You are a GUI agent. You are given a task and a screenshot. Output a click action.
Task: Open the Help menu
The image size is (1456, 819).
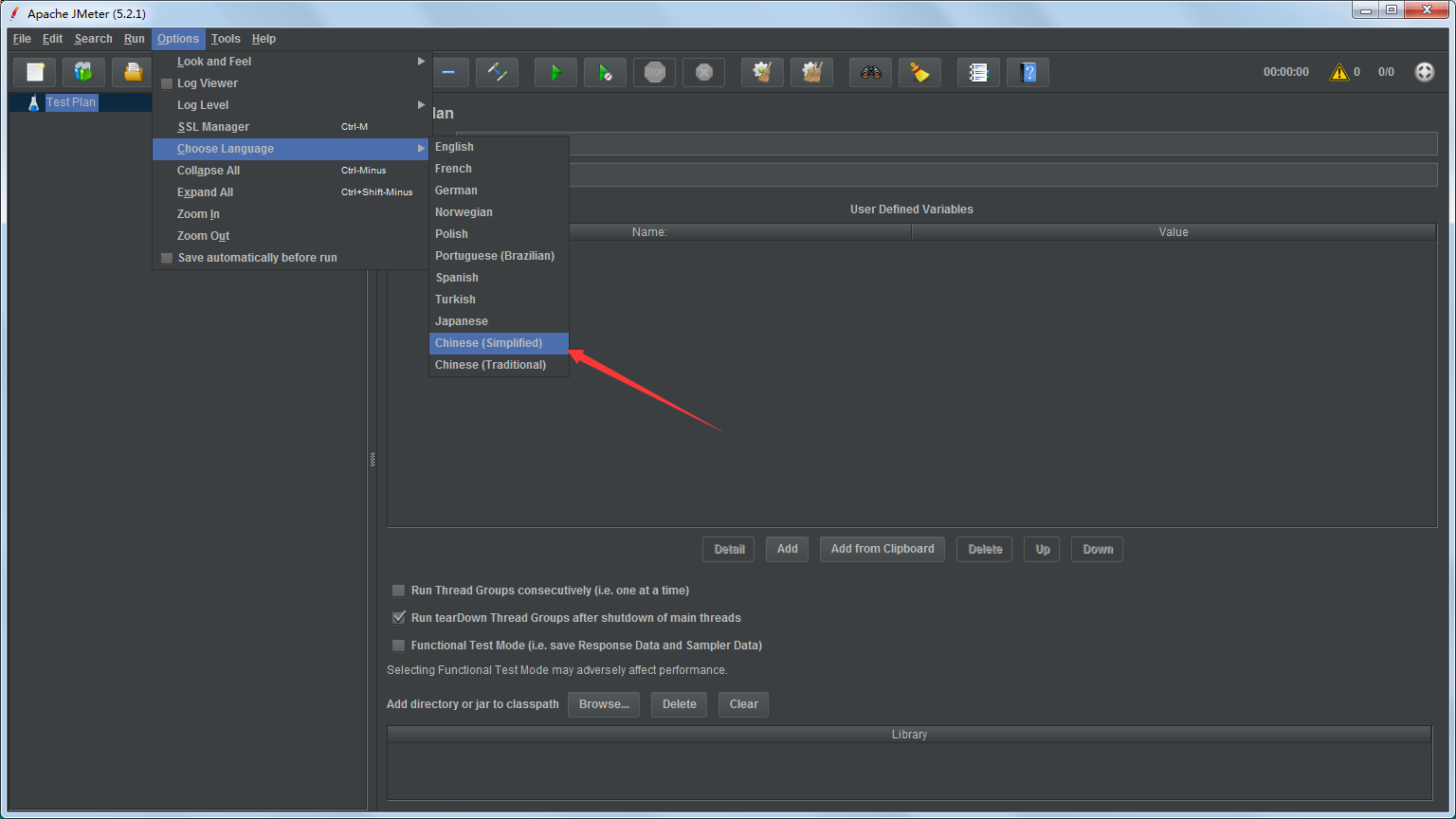264,39
